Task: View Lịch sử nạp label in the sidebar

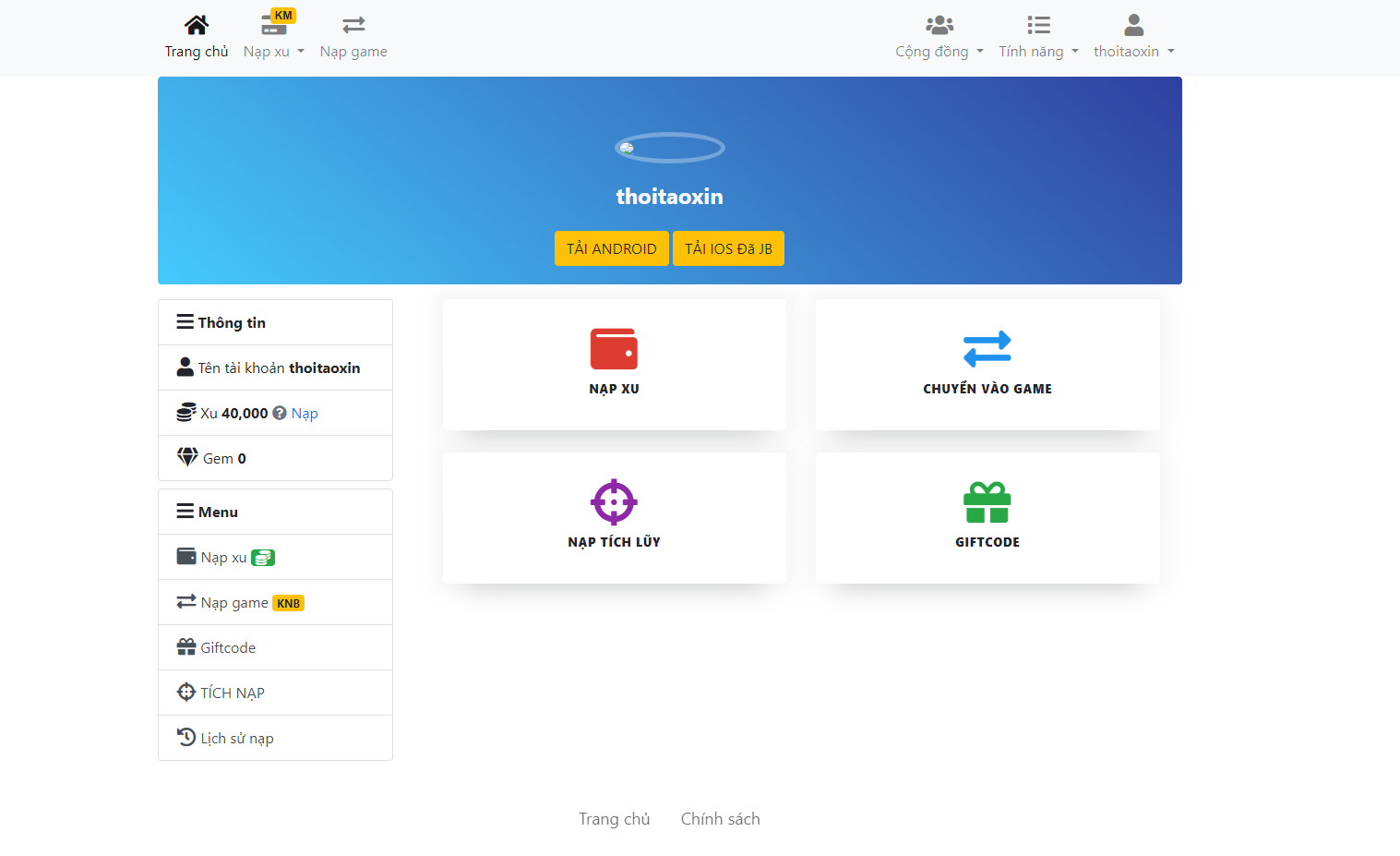Action: point(237,738)
